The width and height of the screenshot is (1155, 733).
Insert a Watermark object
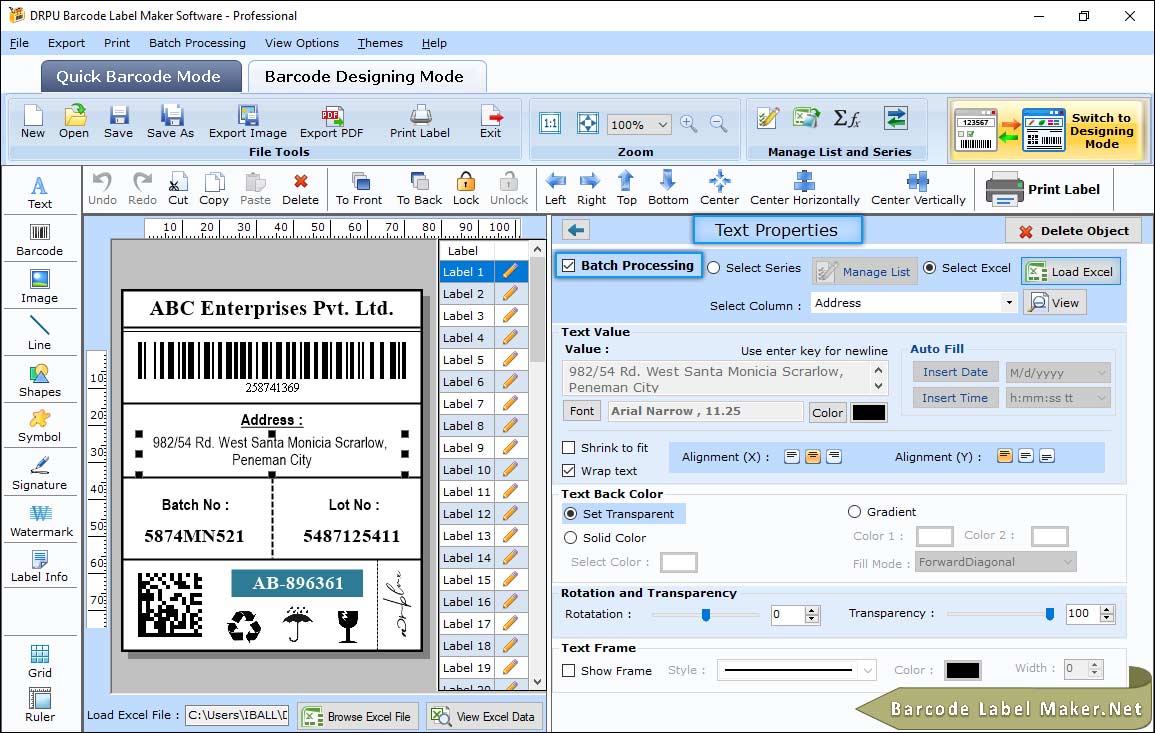pyautogui.click(x=40, y=521)
